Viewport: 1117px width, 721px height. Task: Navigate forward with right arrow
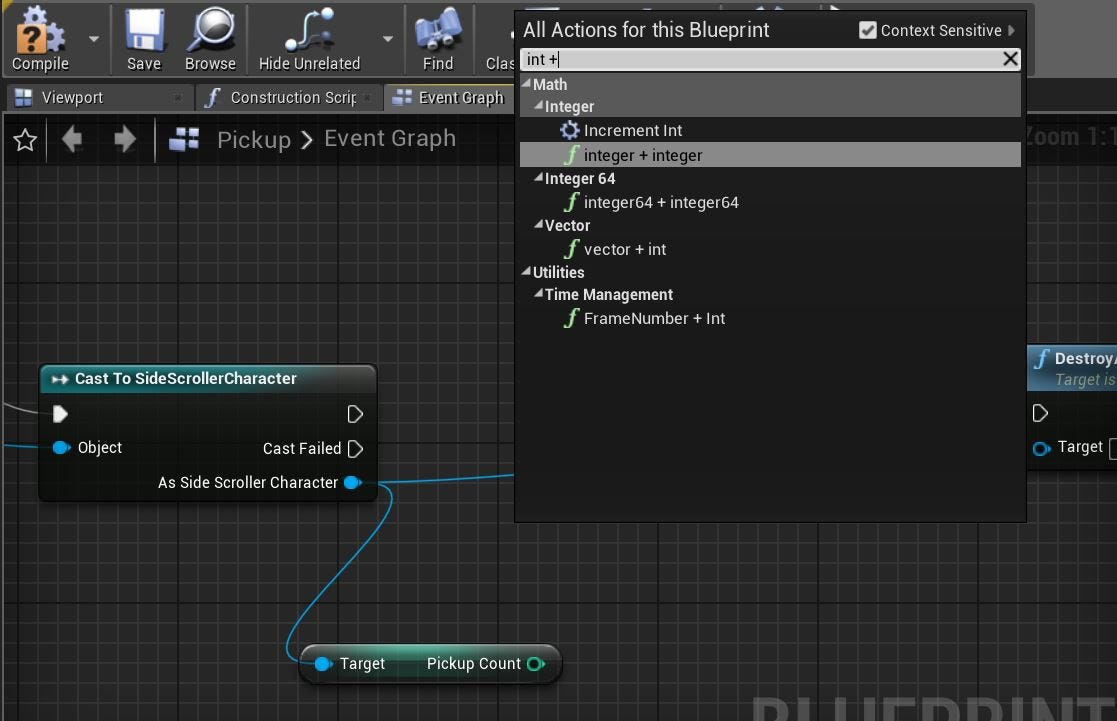coord(125,139)
